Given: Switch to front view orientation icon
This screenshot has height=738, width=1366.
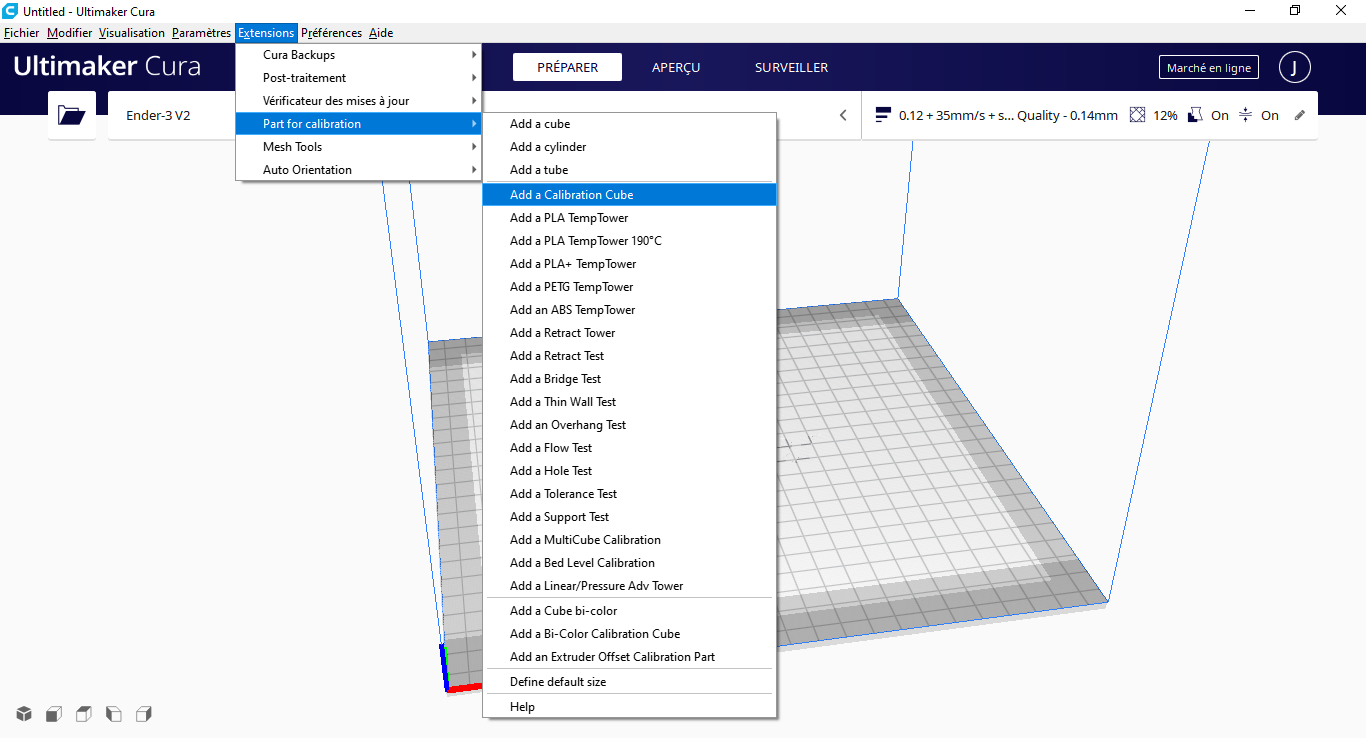Looking at the screenshot, I should (54, 714).
